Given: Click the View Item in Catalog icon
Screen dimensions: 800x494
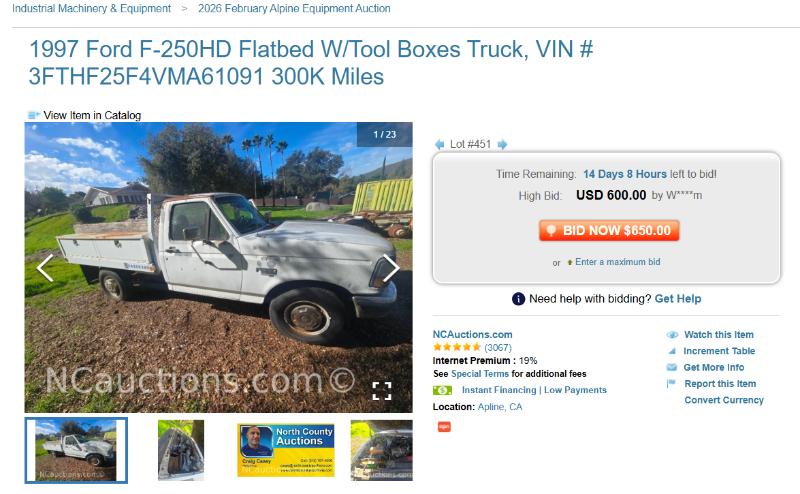Looking at the screenshot, I should point(34,115).
